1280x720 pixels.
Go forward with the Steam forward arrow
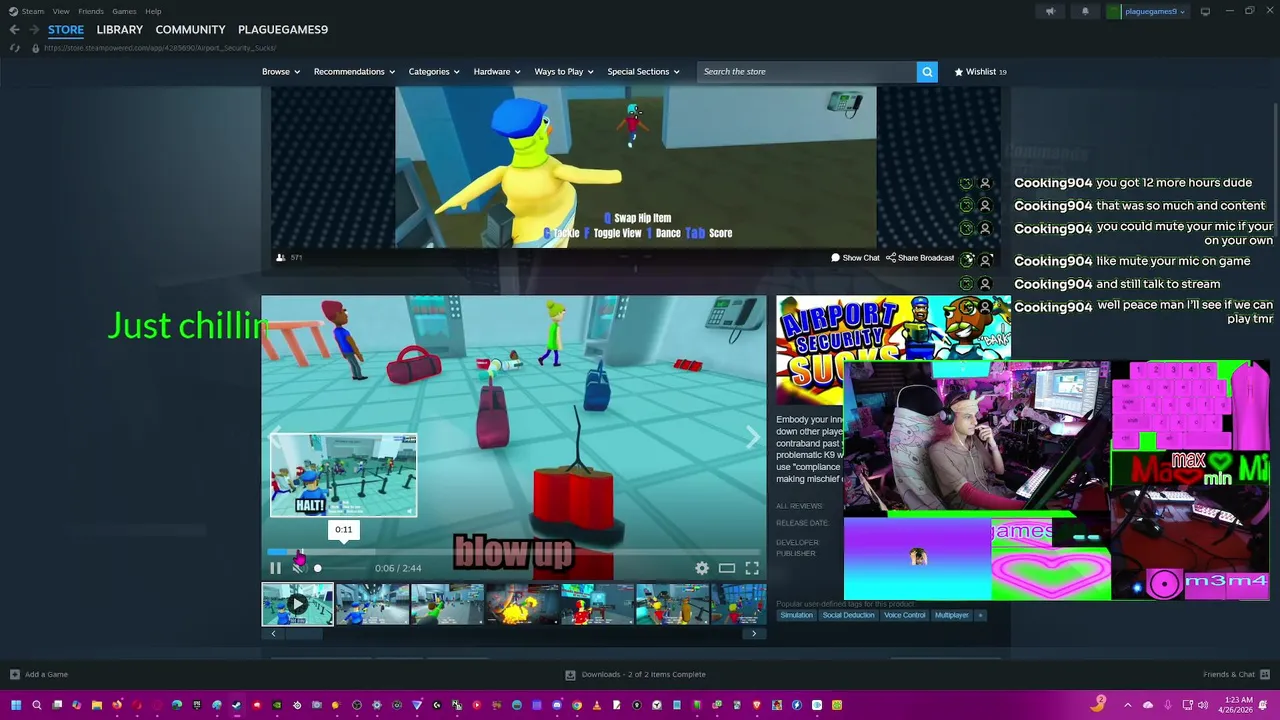click(34, 30)
